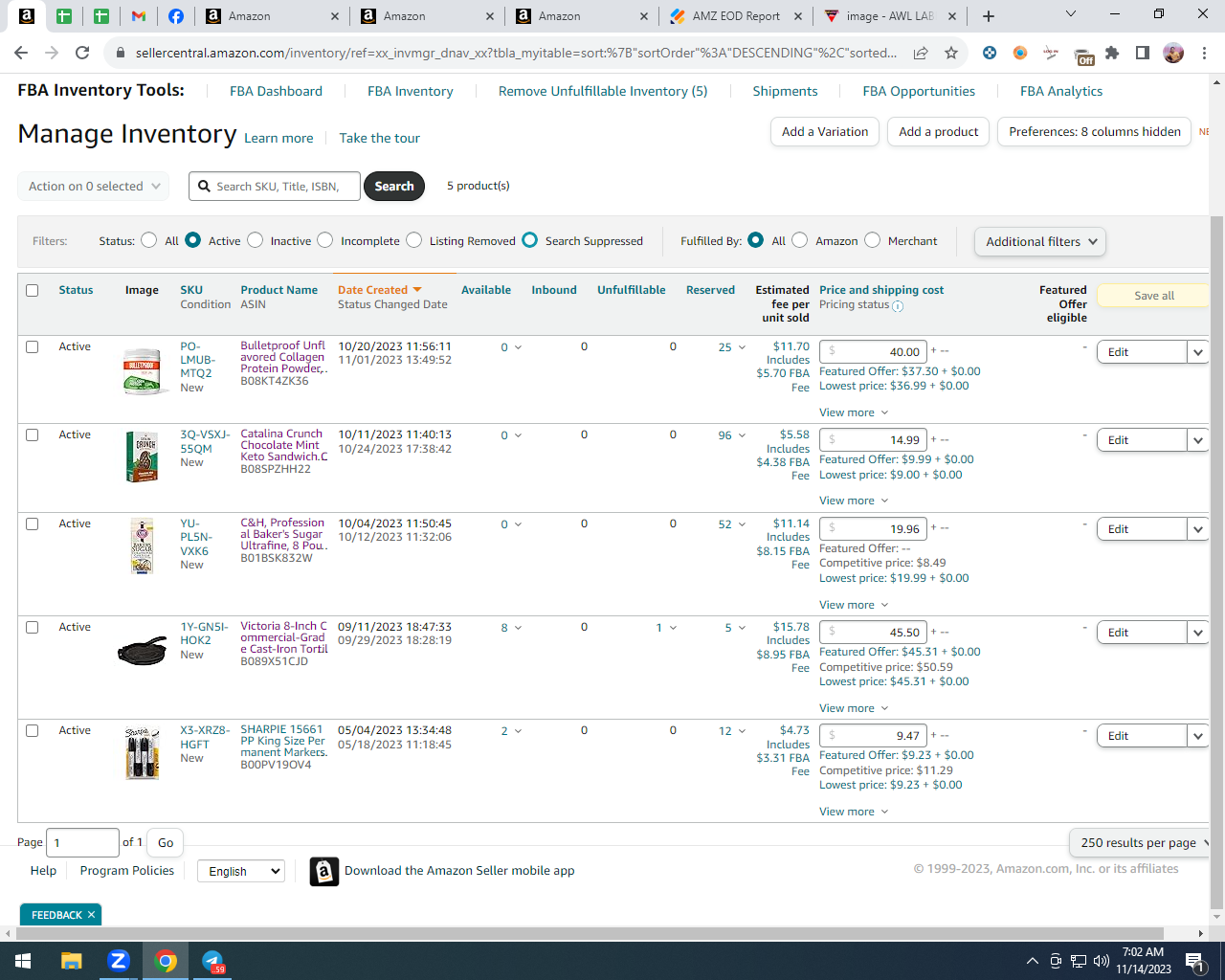Open the Chrome extensions puzzle icon

pyautogui.click(x=1112, y=54)
